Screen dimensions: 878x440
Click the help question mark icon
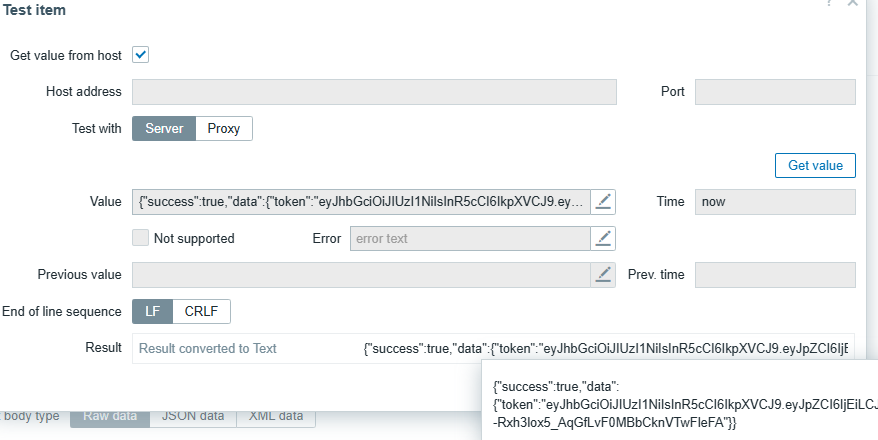click(829, 4)
